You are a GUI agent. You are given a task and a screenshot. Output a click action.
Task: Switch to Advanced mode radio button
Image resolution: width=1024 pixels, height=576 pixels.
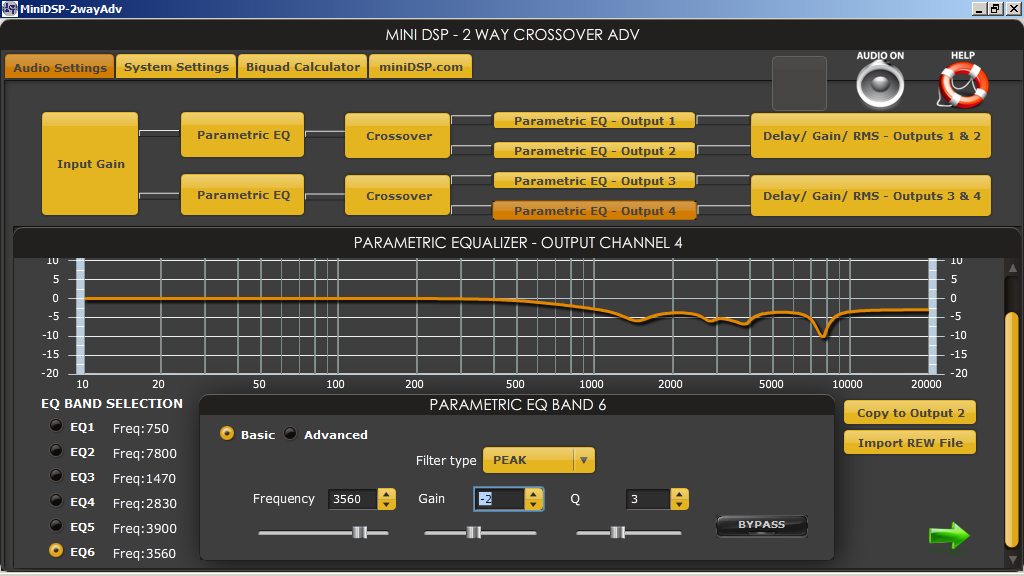point(290,434)
